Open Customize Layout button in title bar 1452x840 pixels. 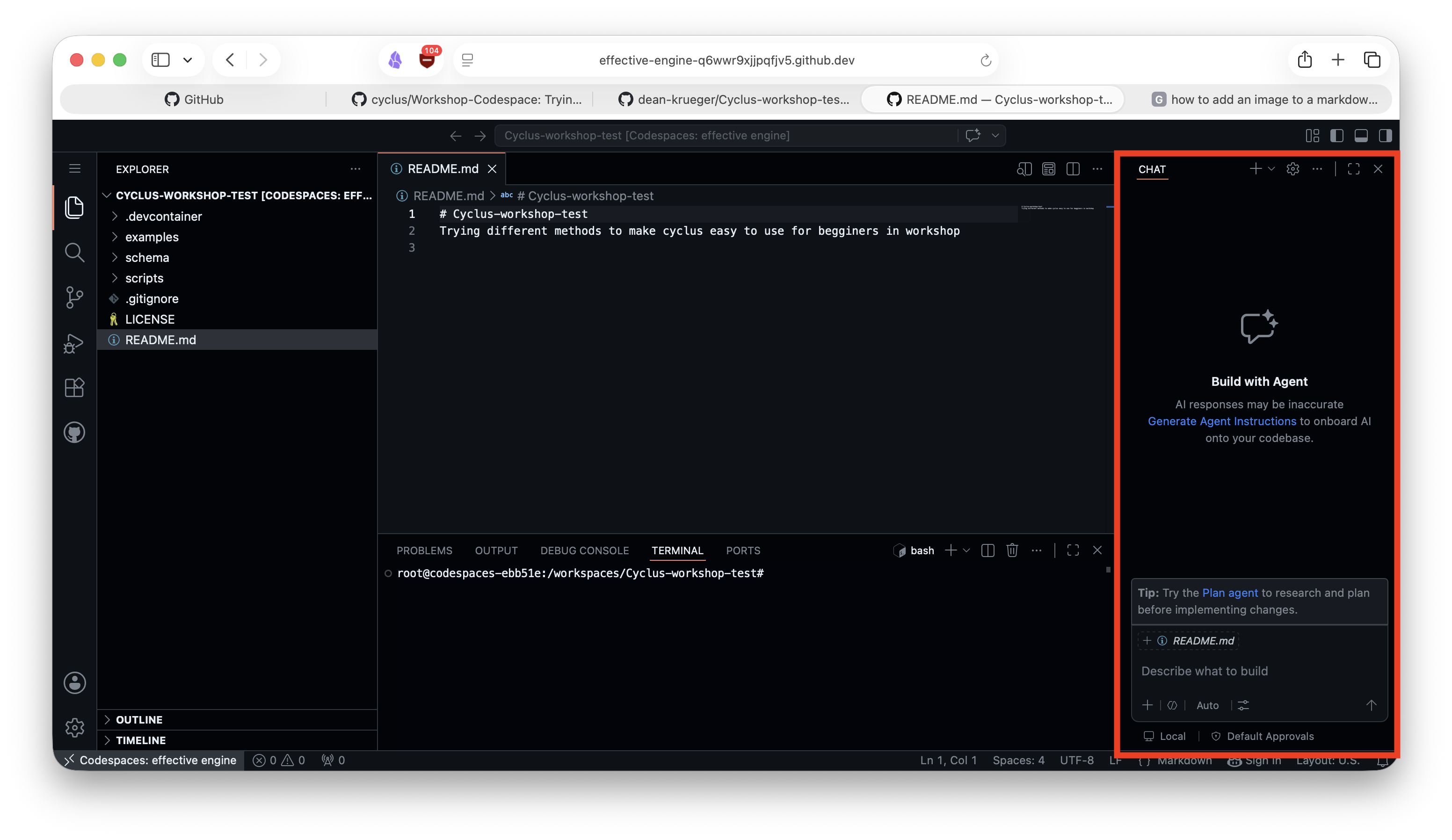[x=1313, y=135]
